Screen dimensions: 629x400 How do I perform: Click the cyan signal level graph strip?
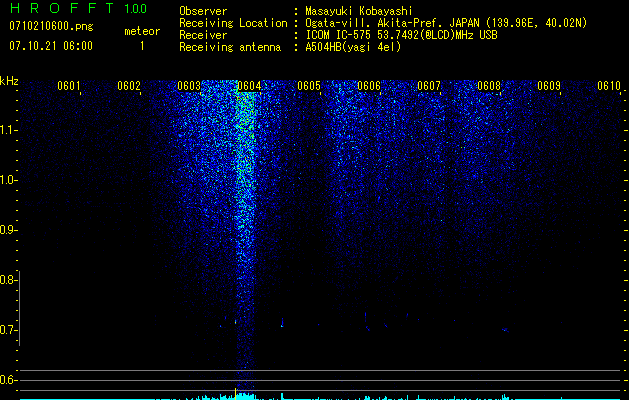click(x=321, y=397)
